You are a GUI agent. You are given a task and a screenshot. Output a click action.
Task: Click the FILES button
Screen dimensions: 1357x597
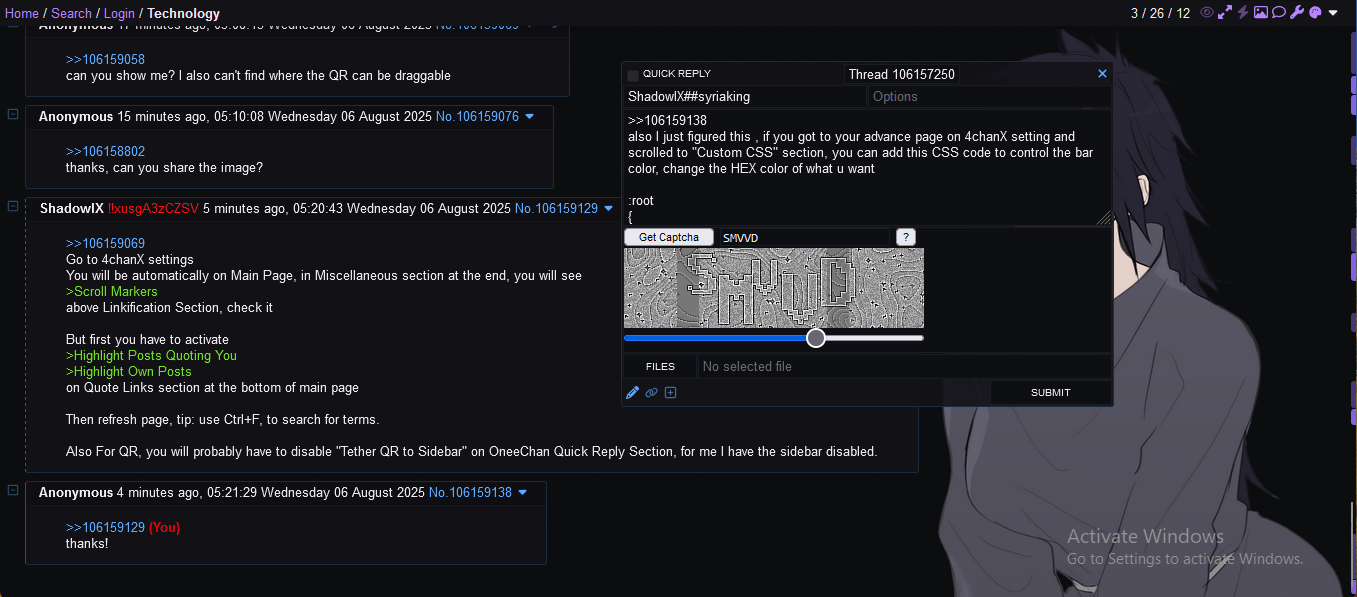pos(660,367)
